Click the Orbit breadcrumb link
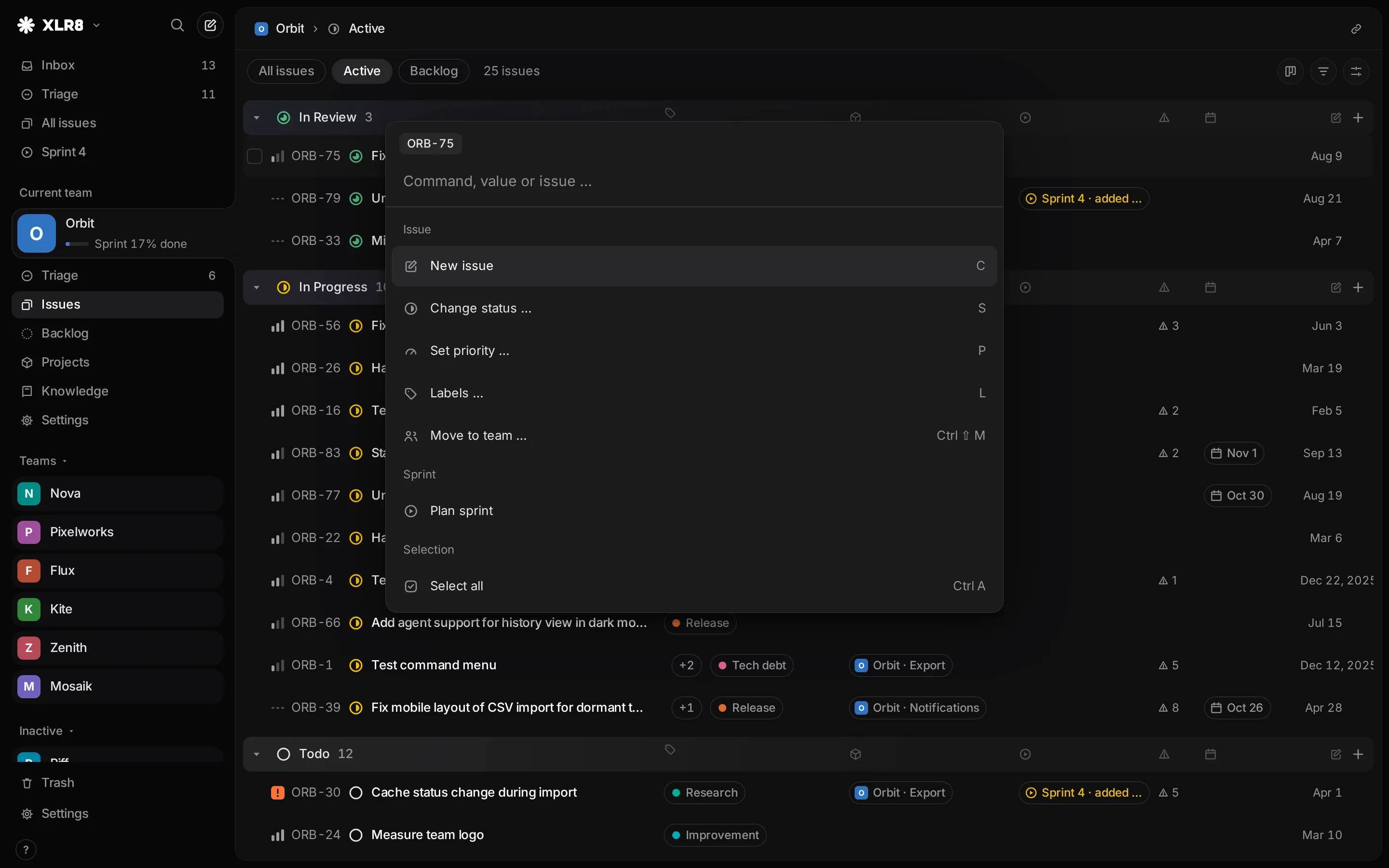1389x868 pixels. (280, 29)
